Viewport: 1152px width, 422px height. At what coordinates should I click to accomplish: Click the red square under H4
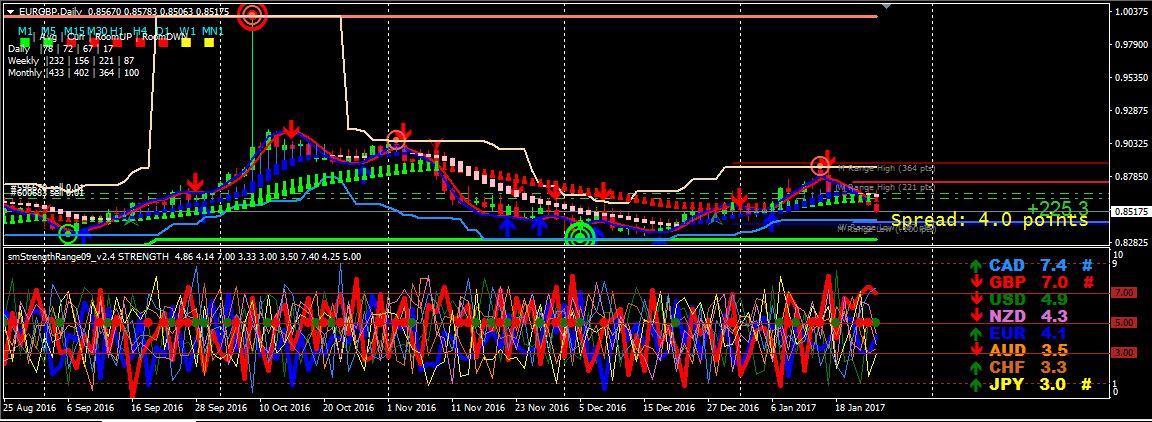140,43
